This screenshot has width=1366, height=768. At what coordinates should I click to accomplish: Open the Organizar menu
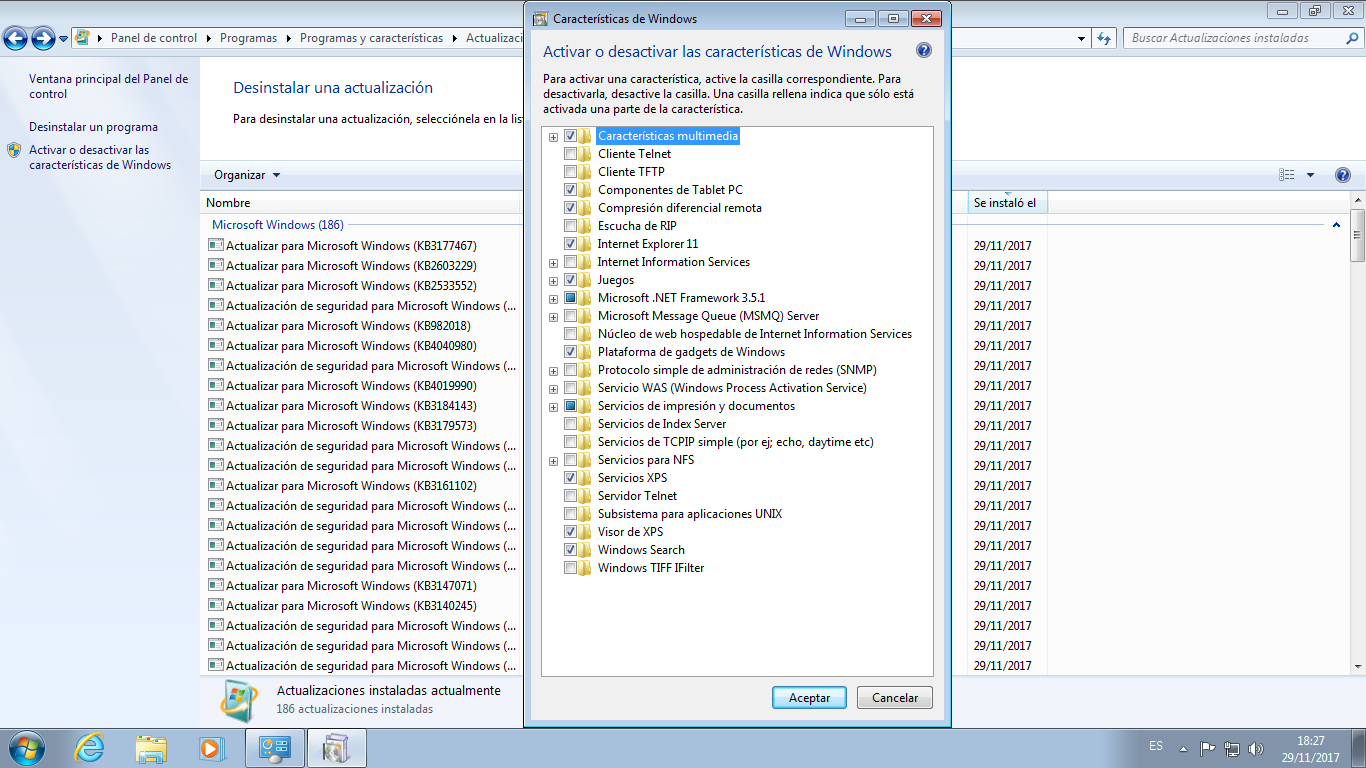coord(247,175)
